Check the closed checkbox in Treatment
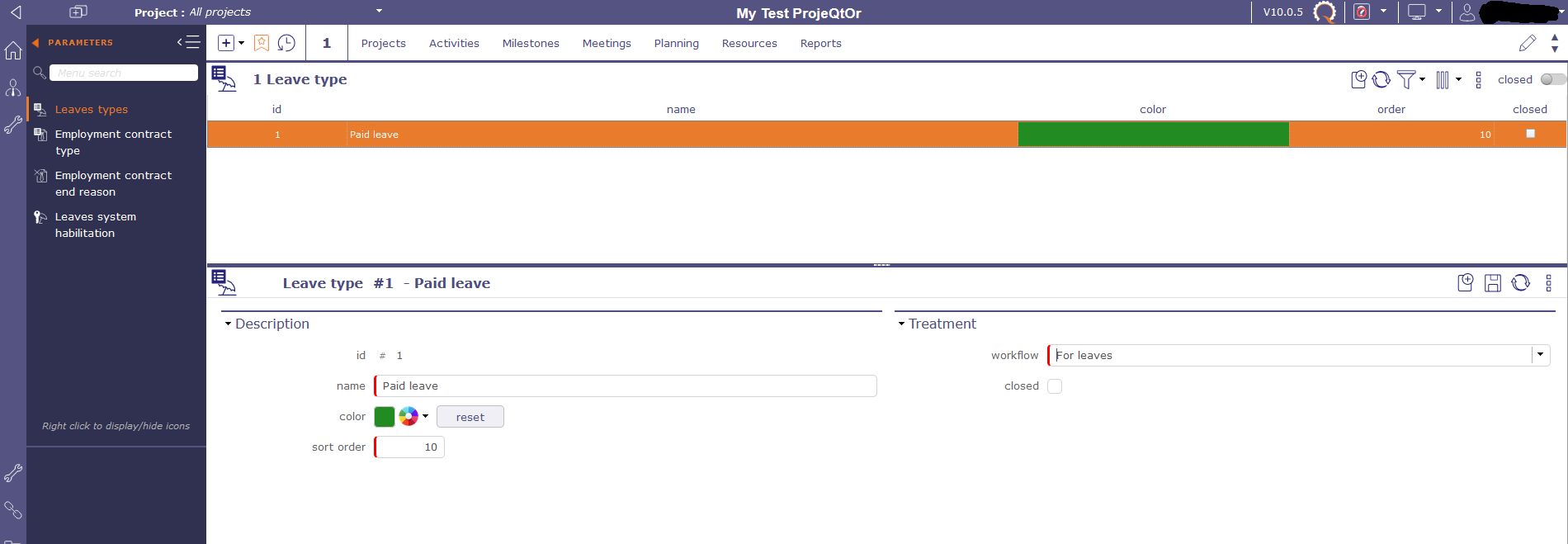 1055,386
